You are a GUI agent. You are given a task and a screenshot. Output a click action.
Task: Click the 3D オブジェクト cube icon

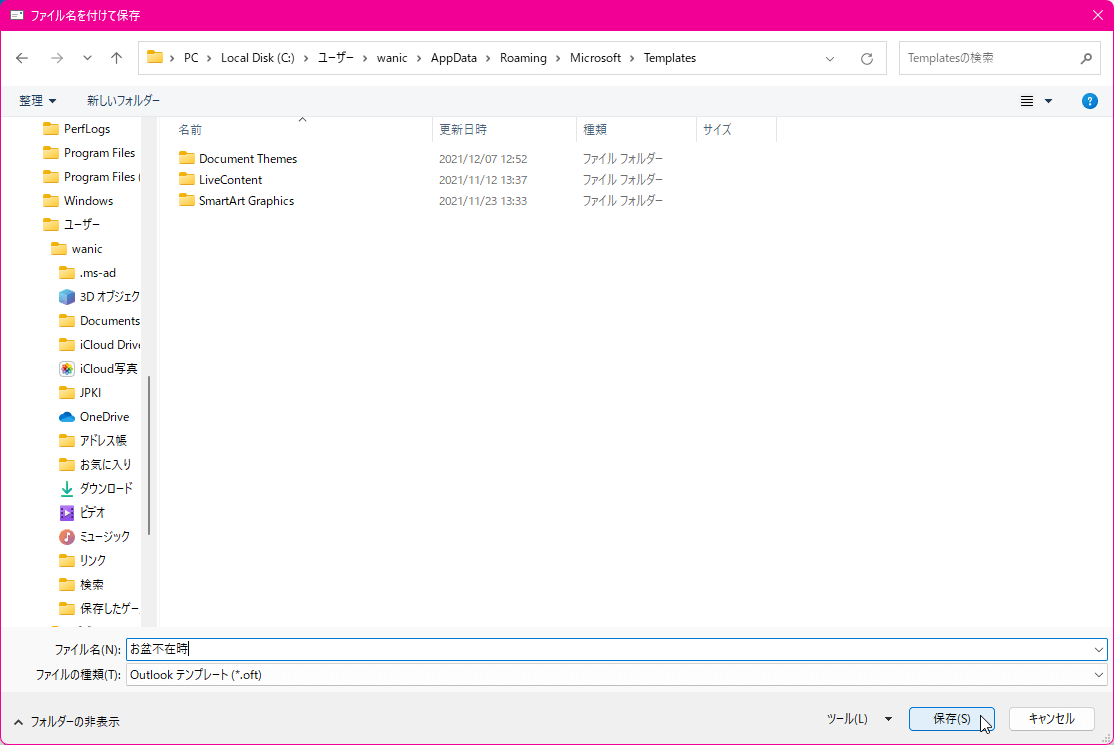pyautogui.click(x=67, y=297)
